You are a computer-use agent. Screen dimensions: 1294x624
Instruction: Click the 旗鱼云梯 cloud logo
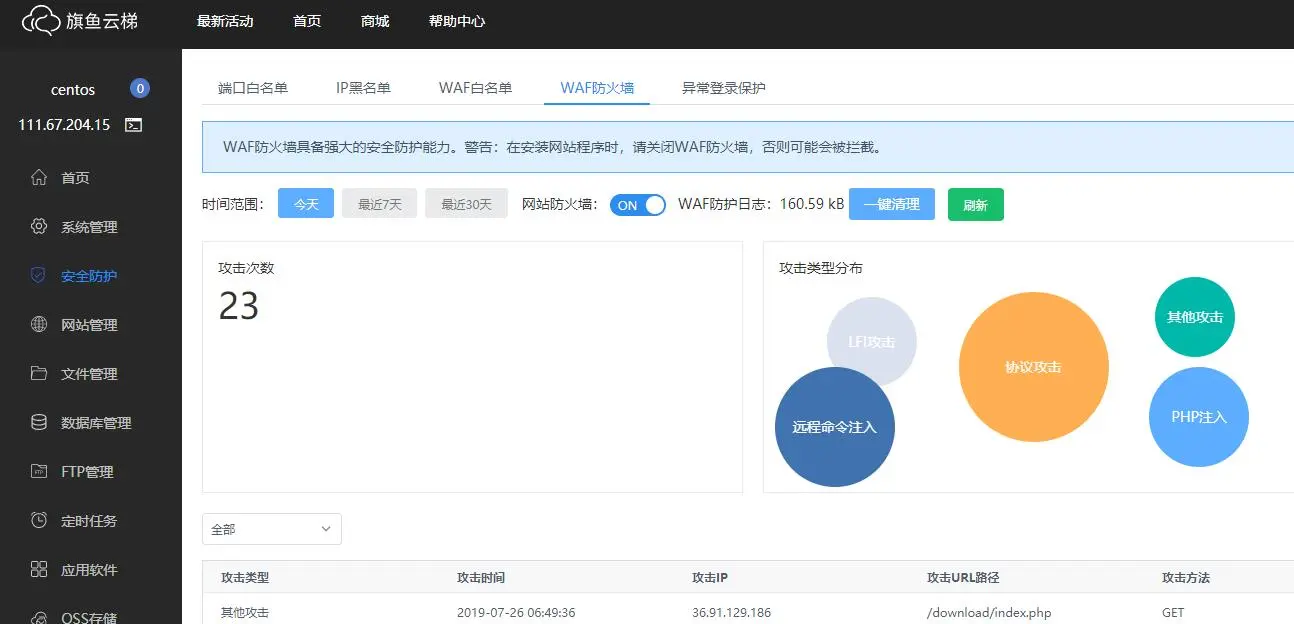pos(41,20)
